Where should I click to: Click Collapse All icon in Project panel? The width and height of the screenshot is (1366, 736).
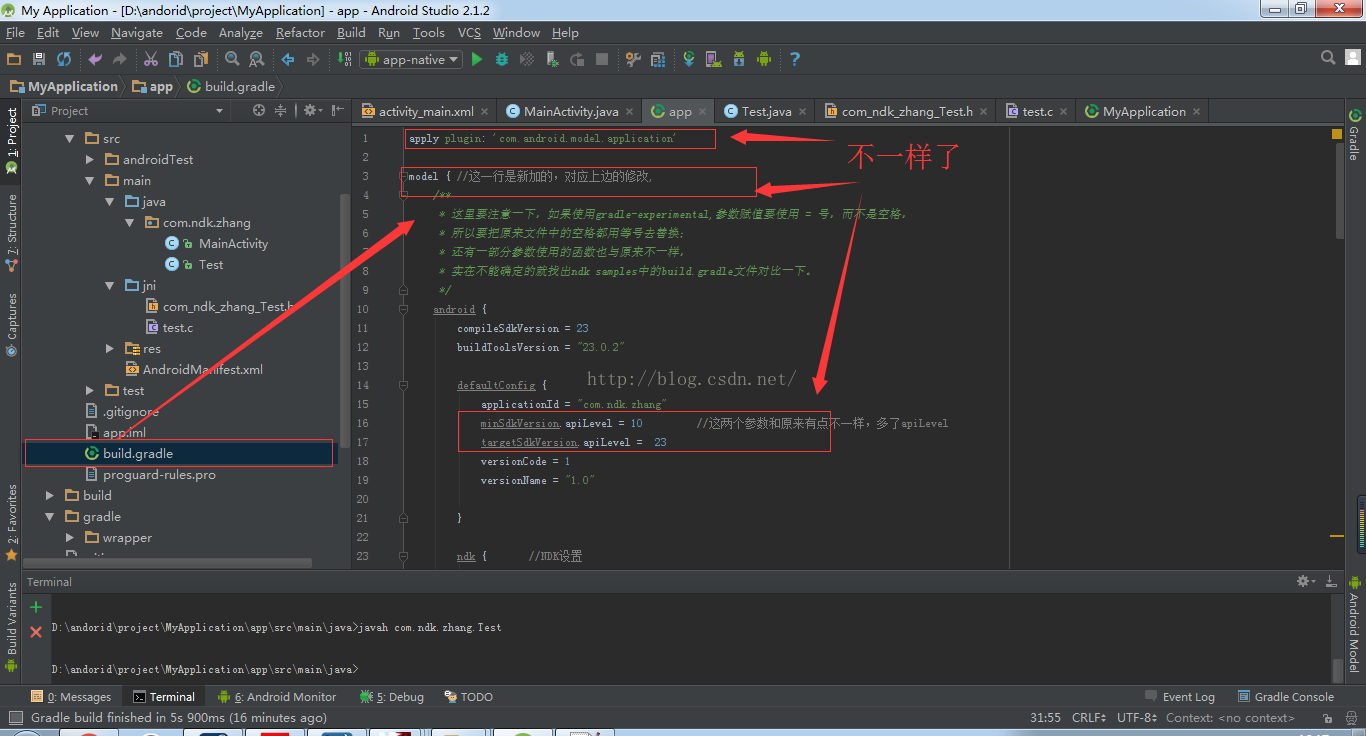point(281,110)
